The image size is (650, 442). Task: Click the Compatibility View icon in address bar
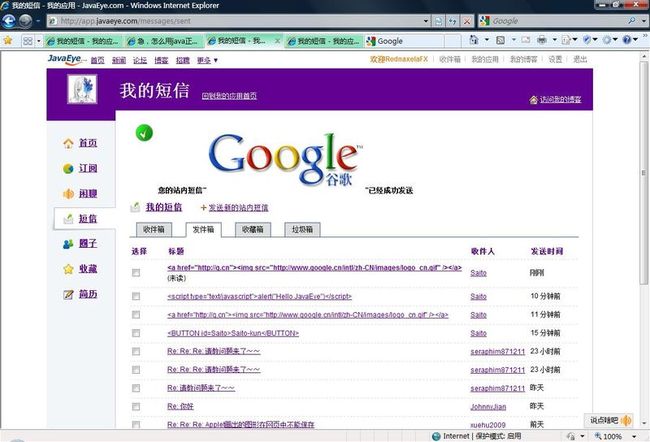[x=439, y=21]
